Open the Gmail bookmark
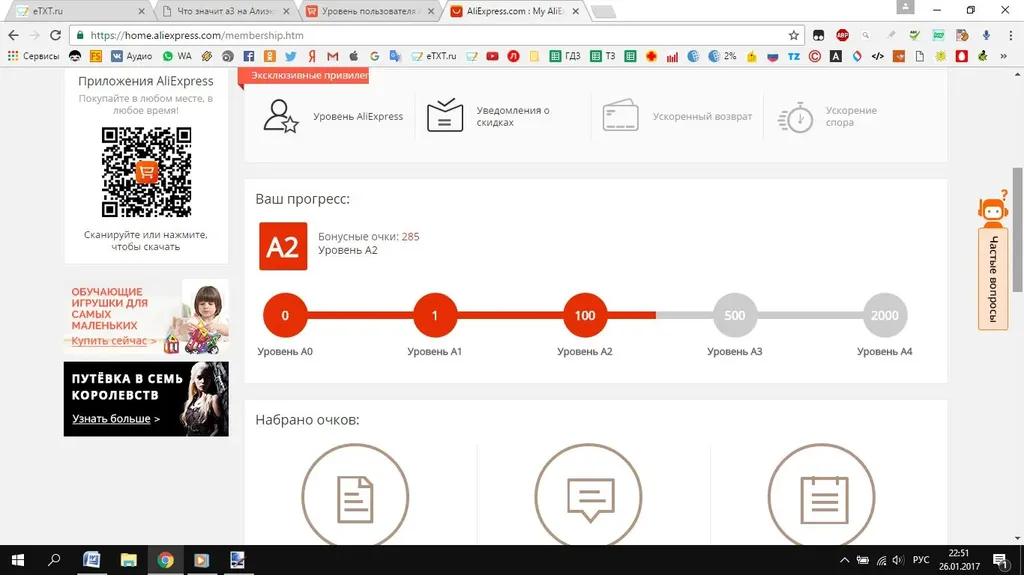1024x575 pixels. (332, 56)
